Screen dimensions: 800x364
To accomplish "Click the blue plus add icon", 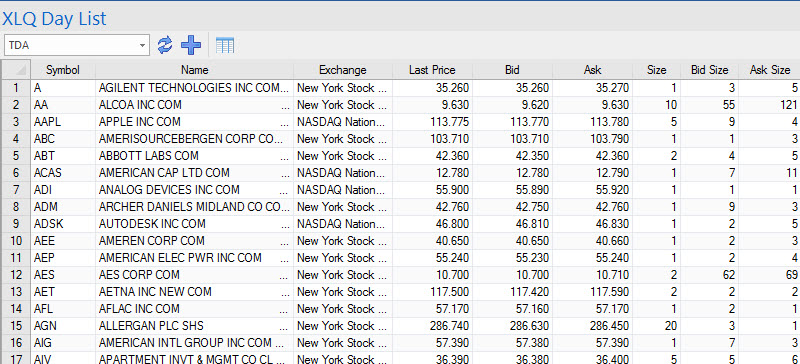I will [191, 45].
